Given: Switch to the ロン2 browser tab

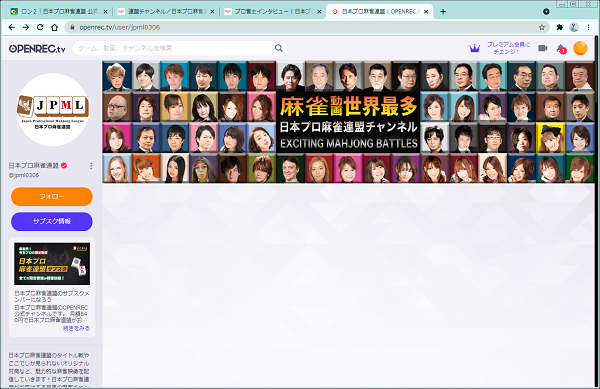Looking at the screenshot, I should (59, 11).
